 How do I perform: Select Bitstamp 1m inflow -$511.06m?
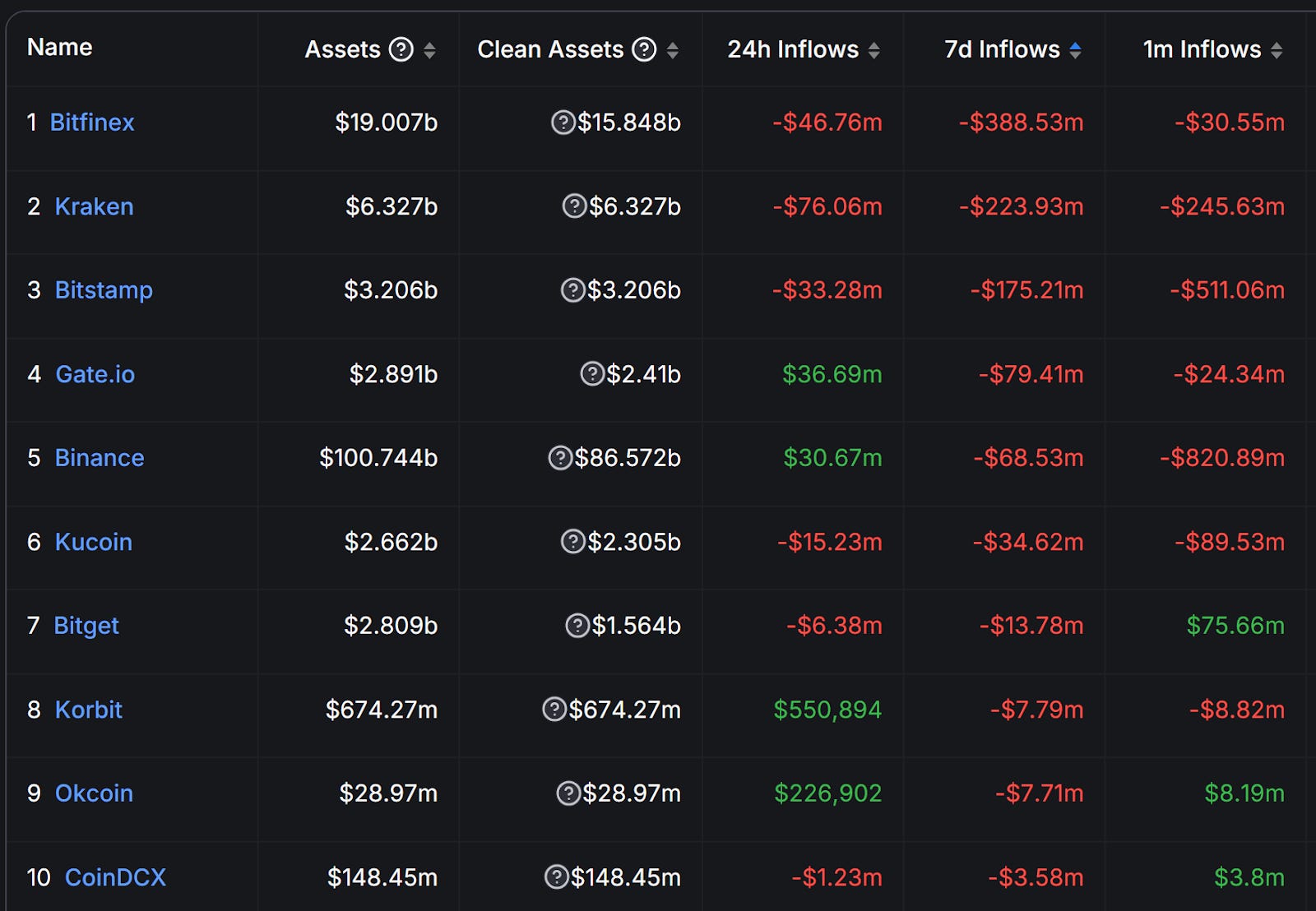point(1227,290)
